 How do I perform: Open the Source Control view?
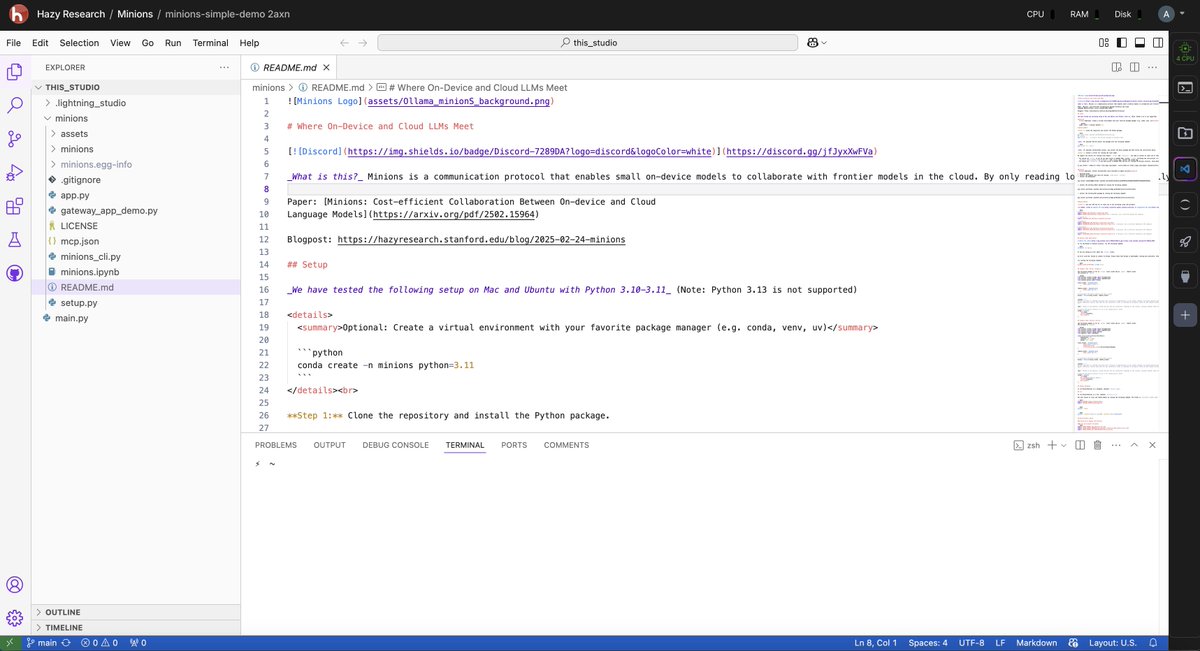[15, 139]
